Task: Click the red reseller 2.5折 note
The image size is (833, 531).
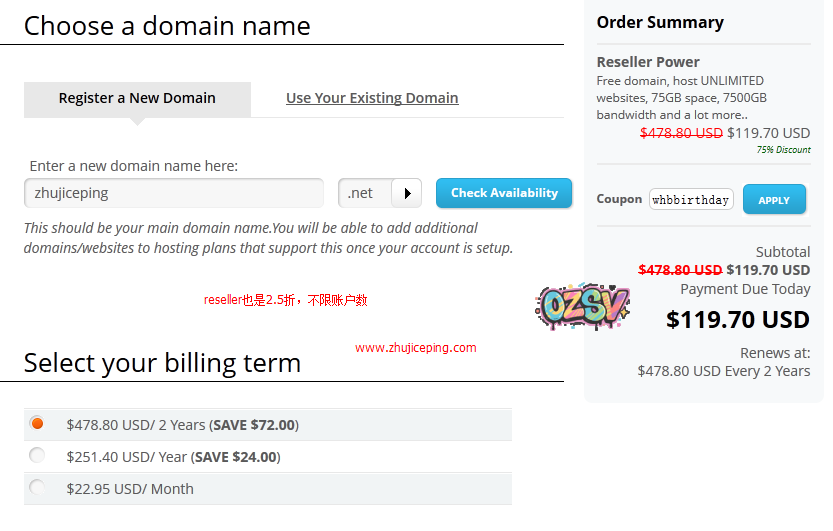Action: [x=286, y=300]
